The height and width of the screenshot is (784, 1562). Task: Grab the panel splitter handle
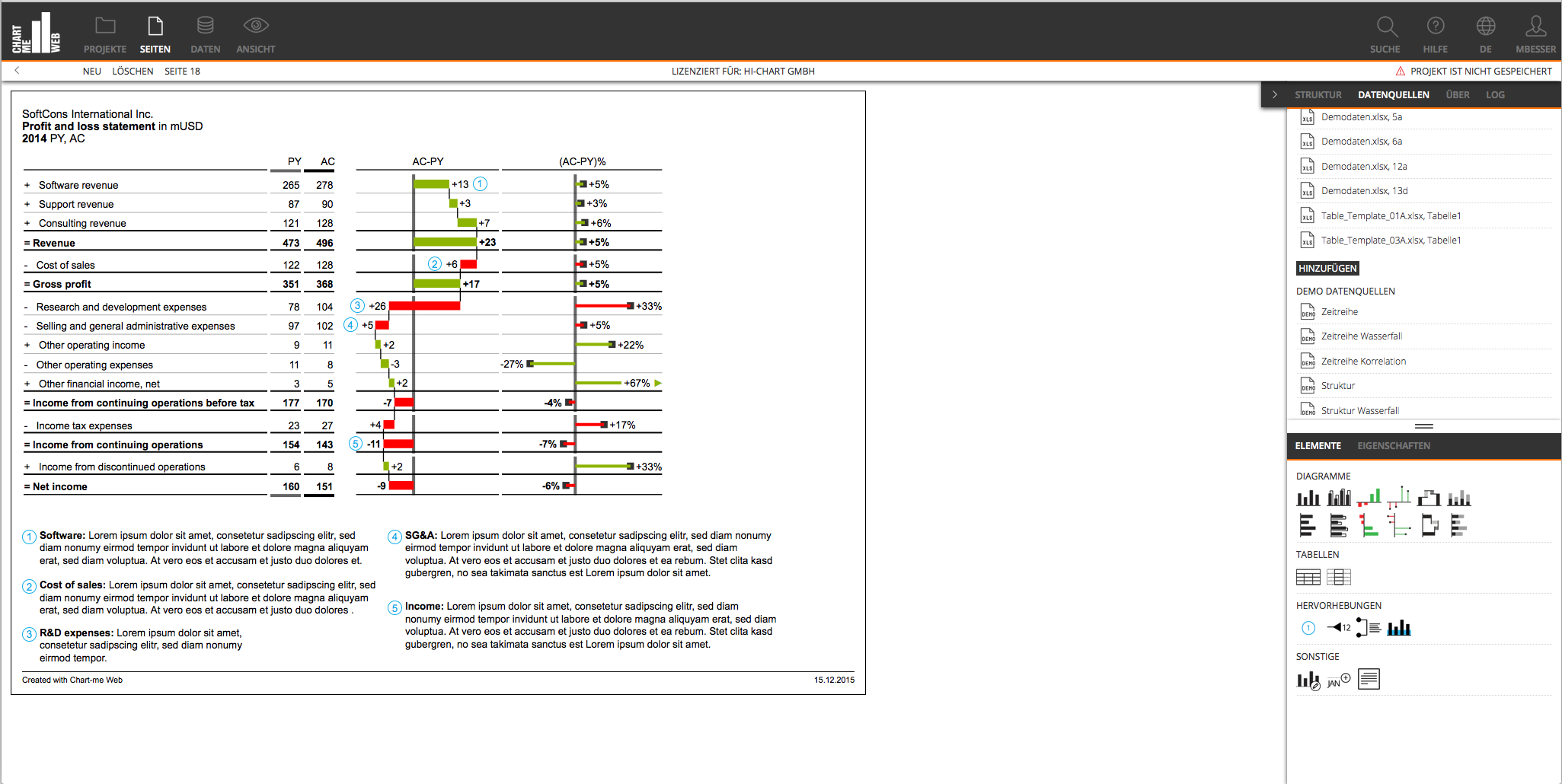[1424, 426]
